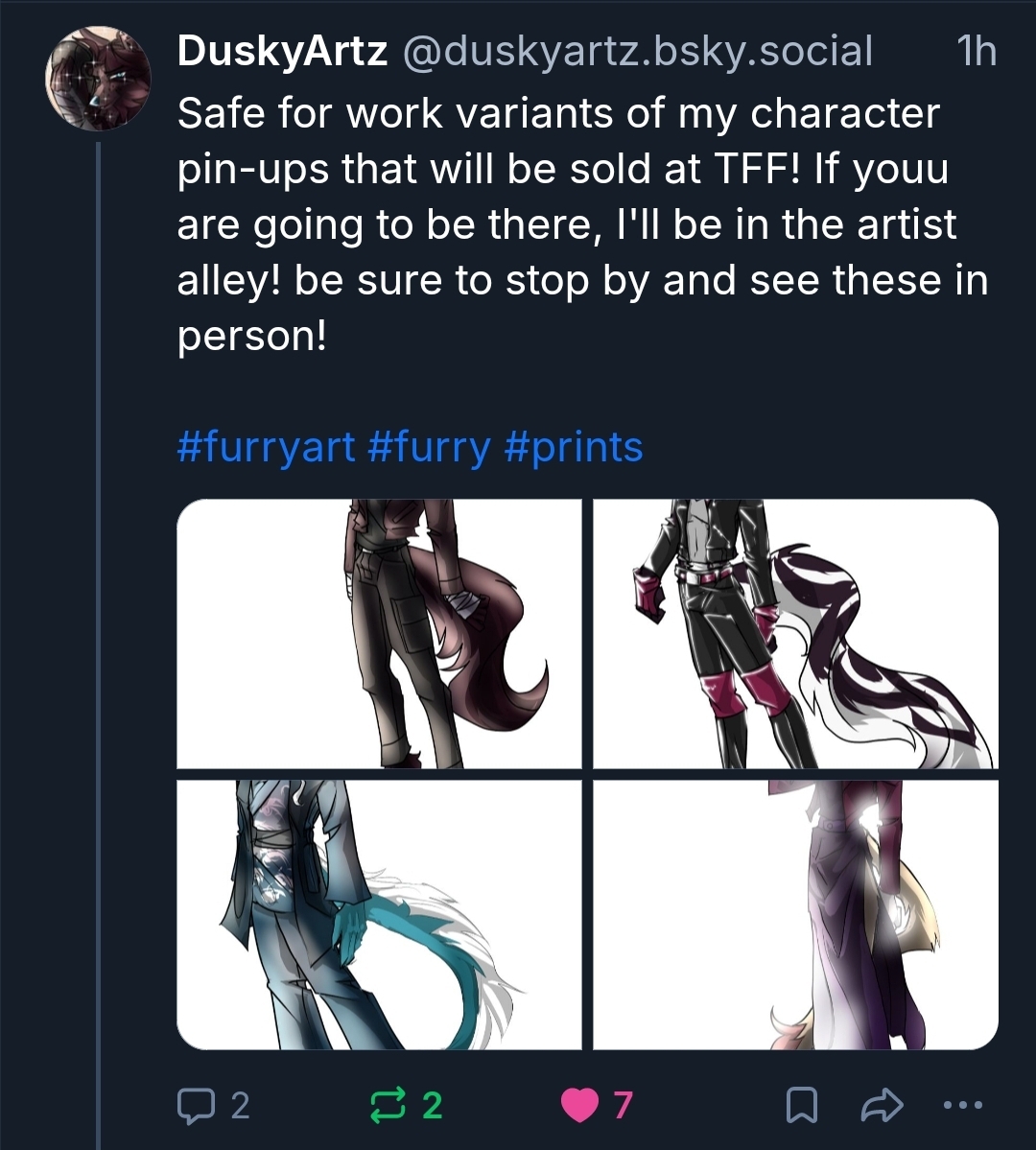
Task: Toggle the bookmark icon to save the post
Action: tap(802, 1106)
